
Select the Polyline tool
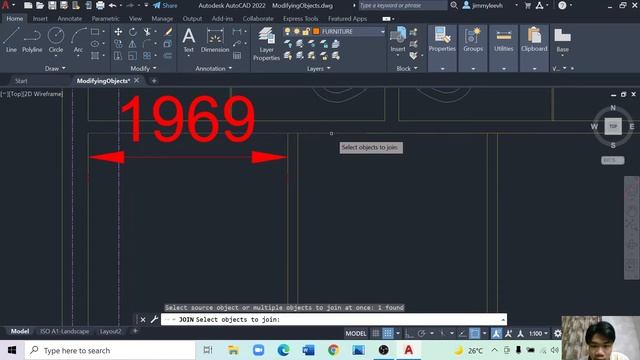(x=32, y=40)
